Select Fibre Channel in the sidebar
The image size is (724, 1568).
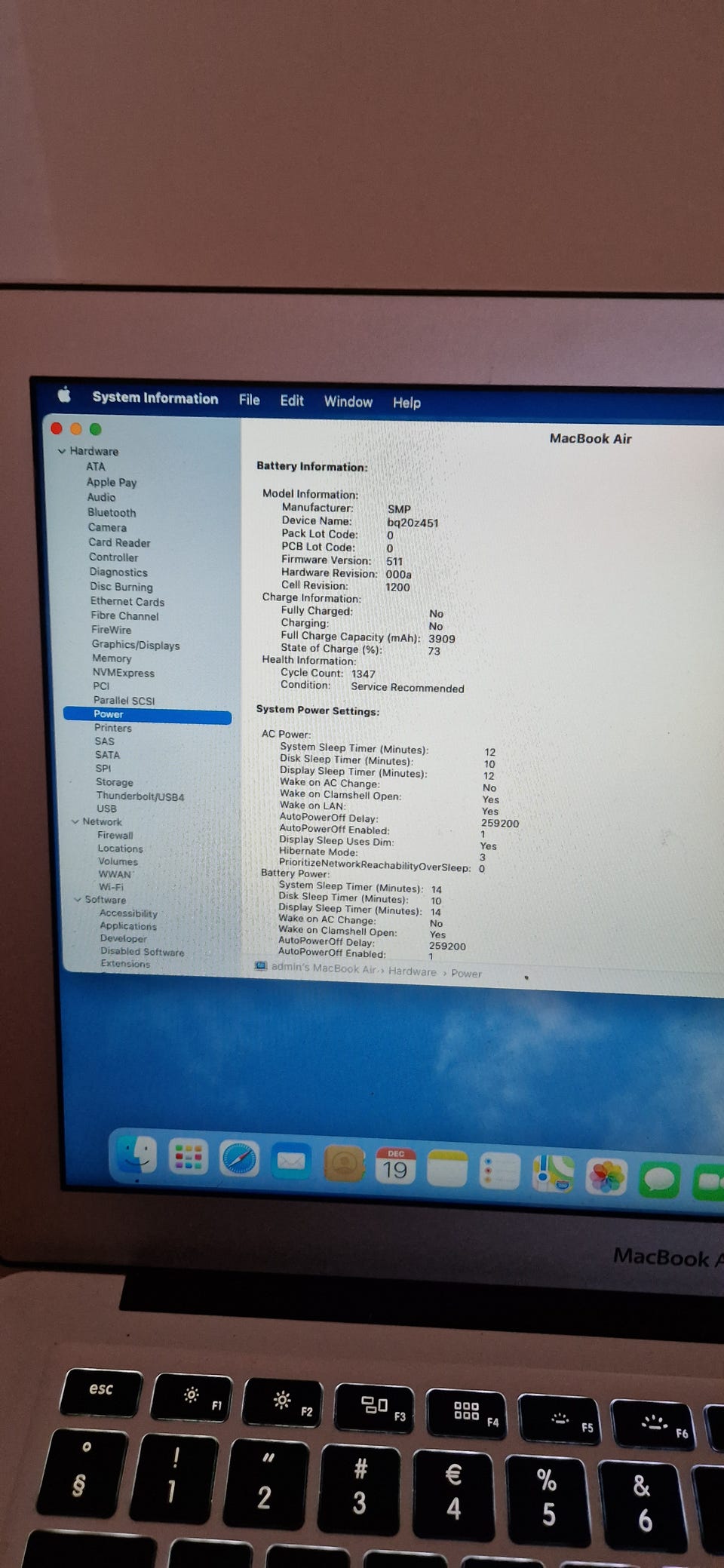pyautogui.click(x=124, y=615)
